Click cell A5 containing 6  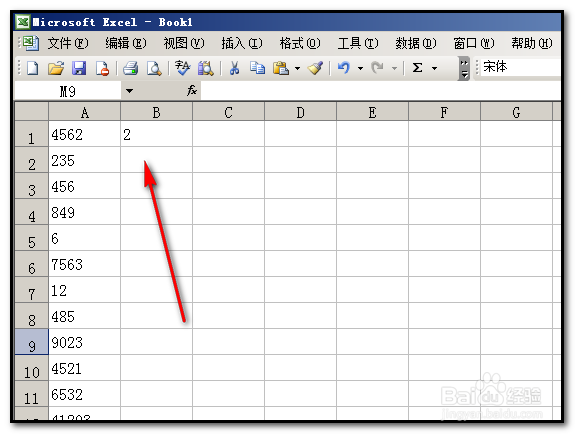pyautogui.click(x=84, y=238)
